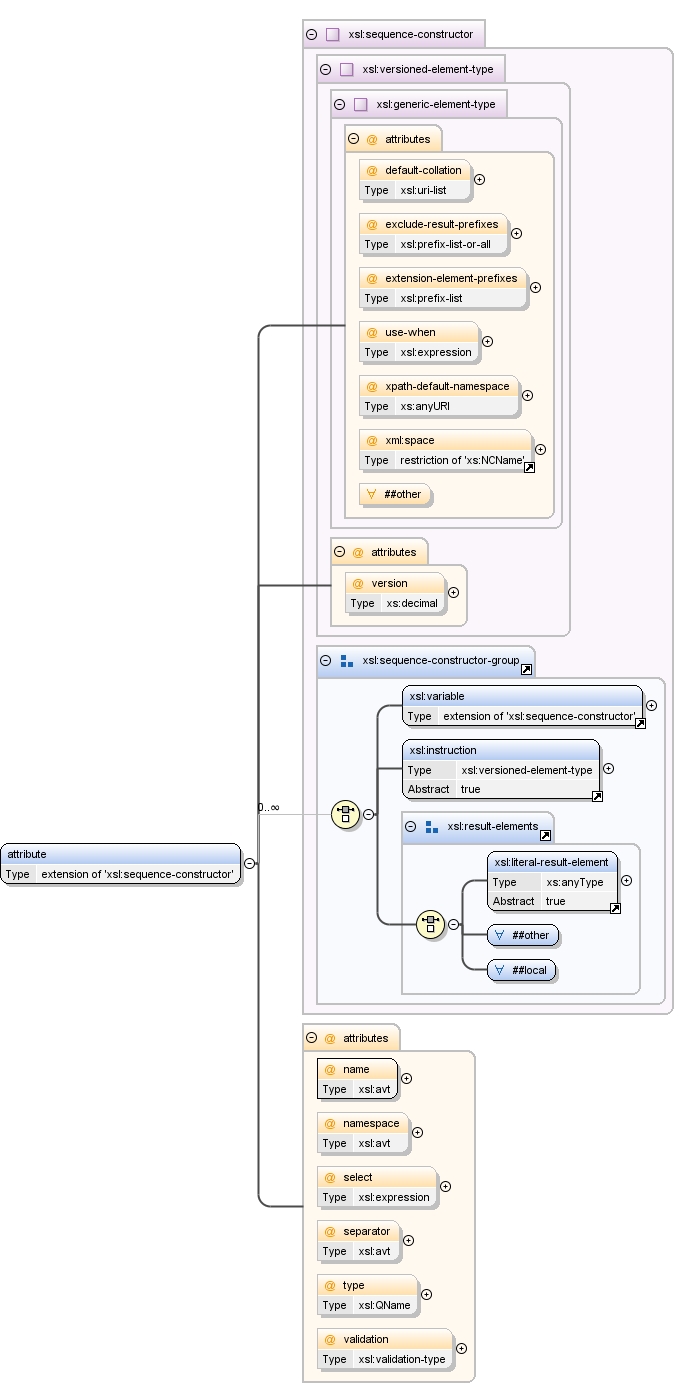Screen dimensions: 680x1384
Task: Expand separator attribute details
Action: pyautogui.click(x=408, y=1241)
